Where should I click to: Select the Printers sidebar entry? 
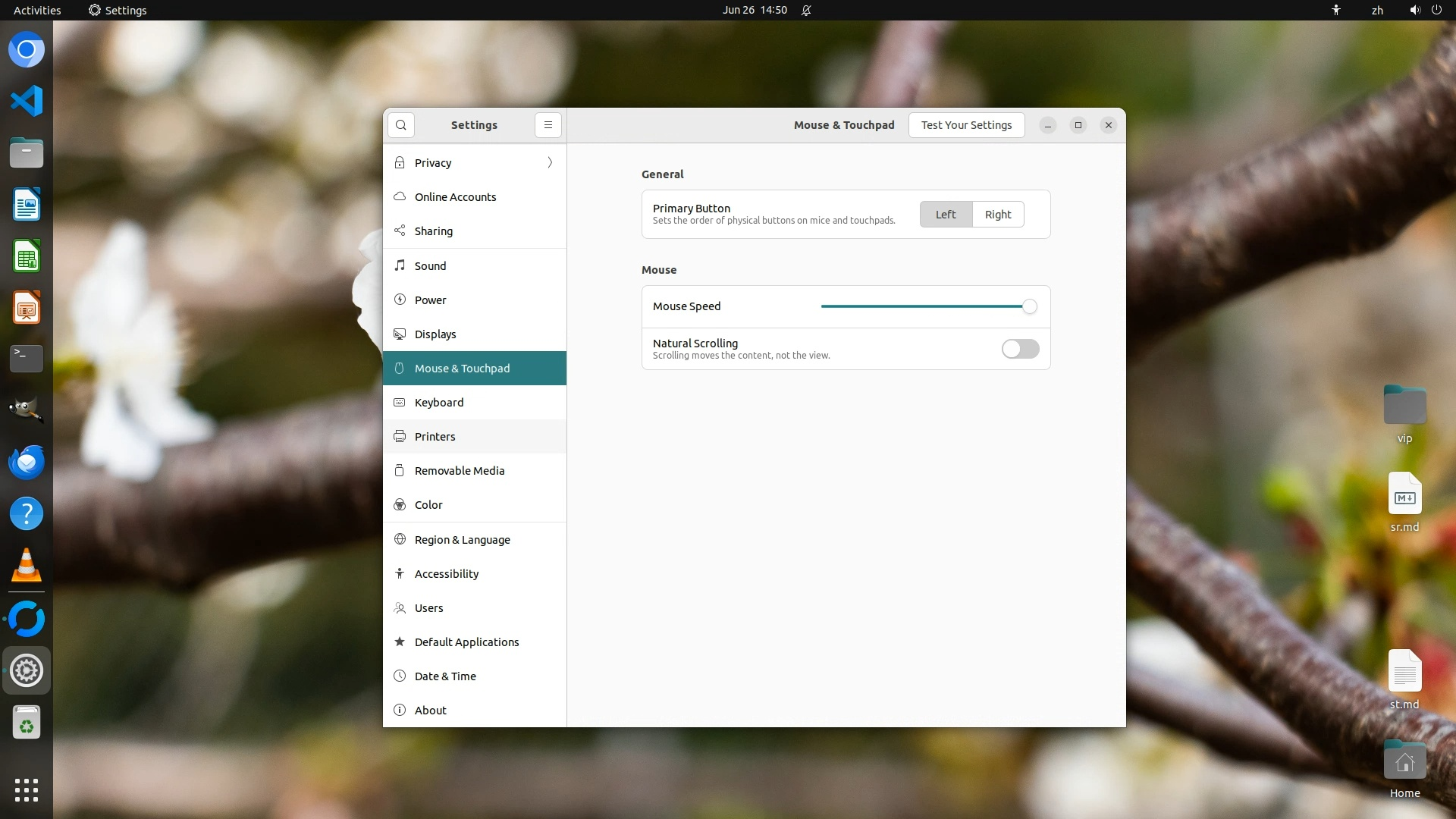[435, 437]
